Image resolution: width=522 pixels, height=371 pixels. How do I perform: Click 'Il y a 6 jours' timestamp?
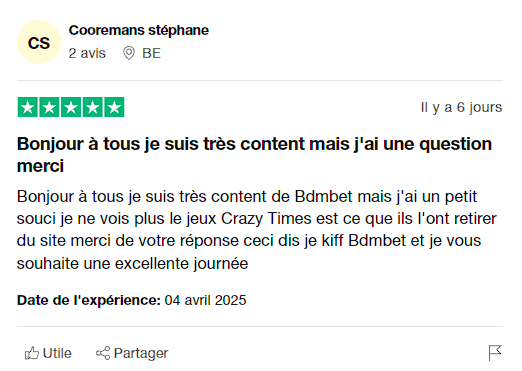point(461,107)
